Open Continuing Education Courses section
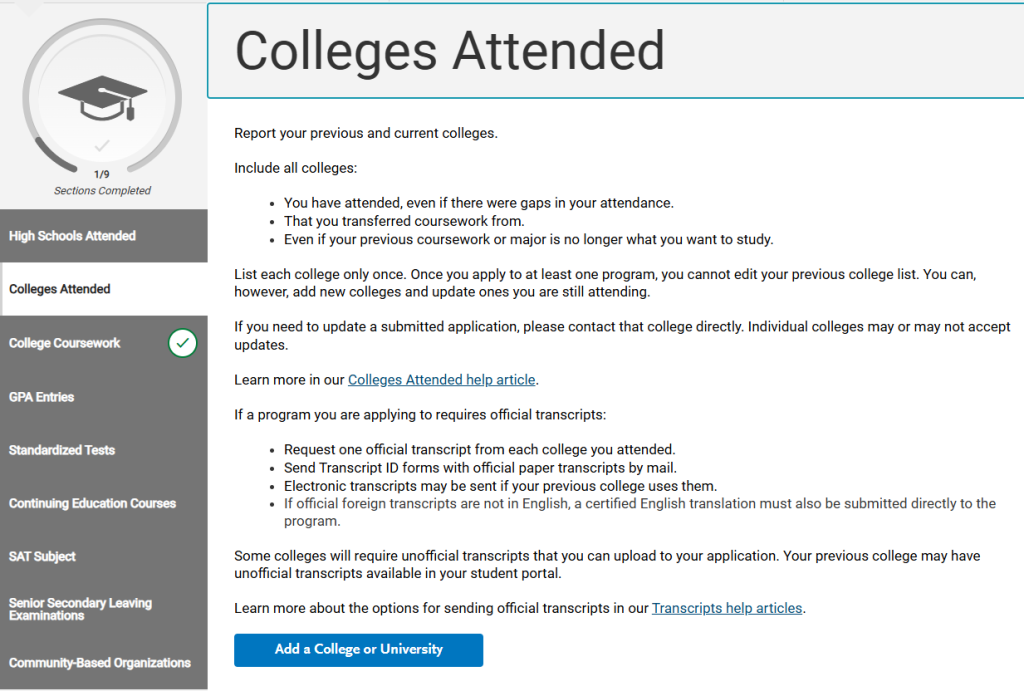The image size is (1024, 691). coord(92,503)
